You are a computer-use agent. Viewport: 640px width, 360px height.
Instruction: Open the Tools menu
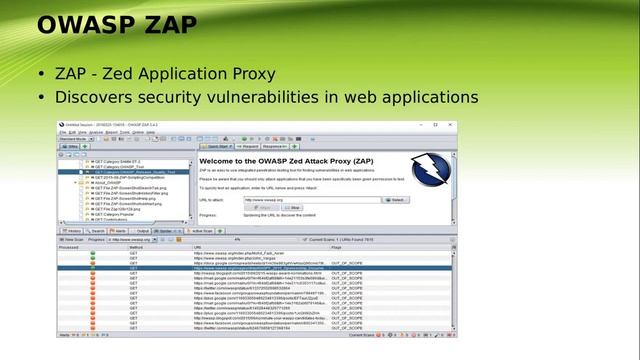tap(125, 133)
